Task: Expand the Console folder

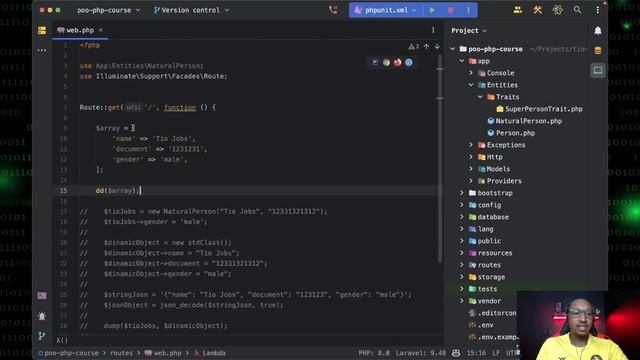Action: pyautogui.click(x=471, y=73)
